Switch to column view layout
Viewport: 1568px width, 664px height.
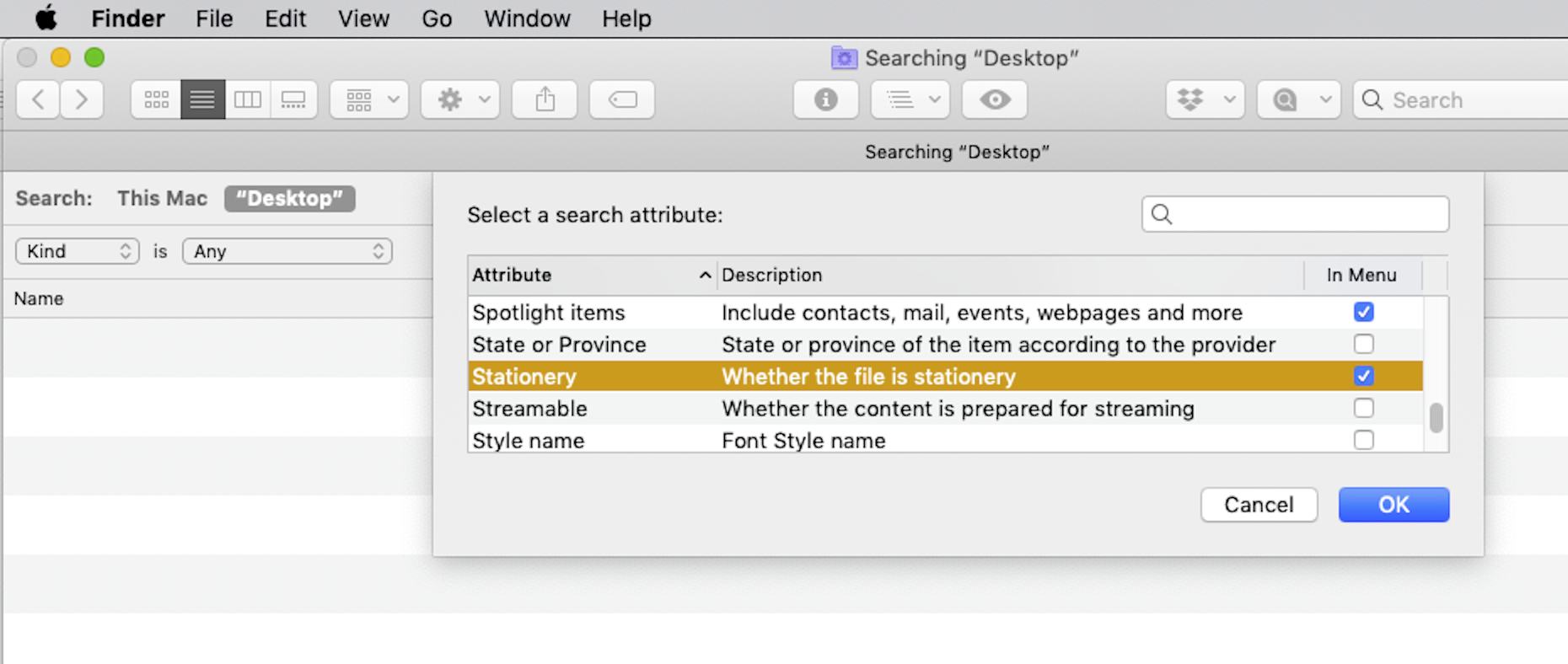tap(248, 100)
